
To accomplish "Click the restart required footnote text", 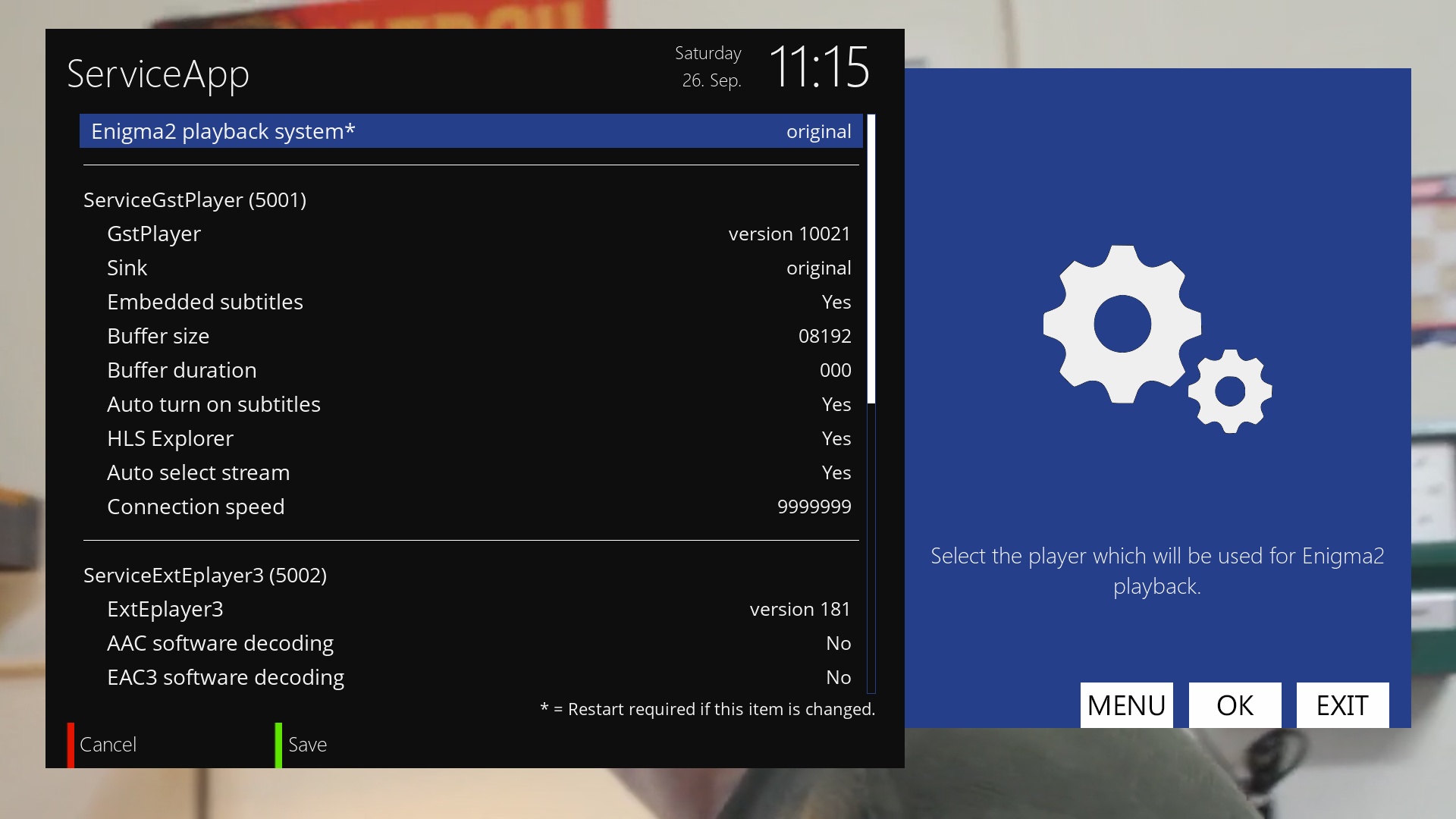I will pos(708,709).
